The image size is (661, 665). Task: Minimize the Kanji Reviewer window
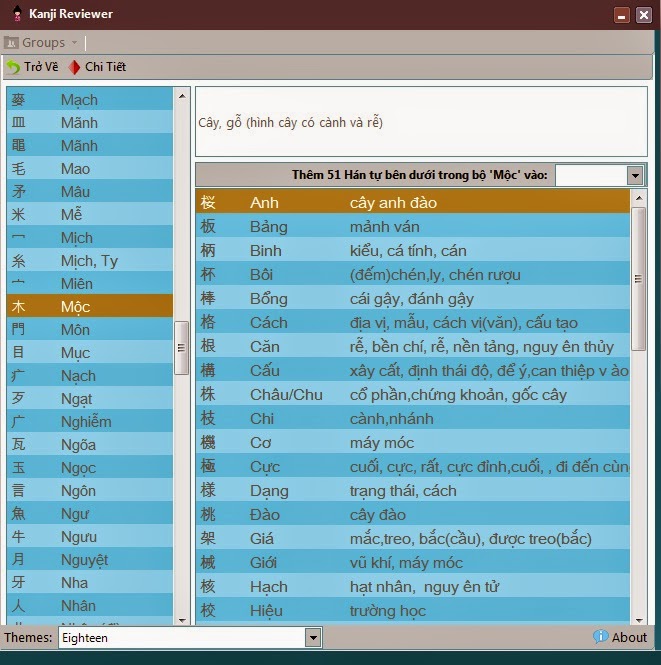(622, 15)
